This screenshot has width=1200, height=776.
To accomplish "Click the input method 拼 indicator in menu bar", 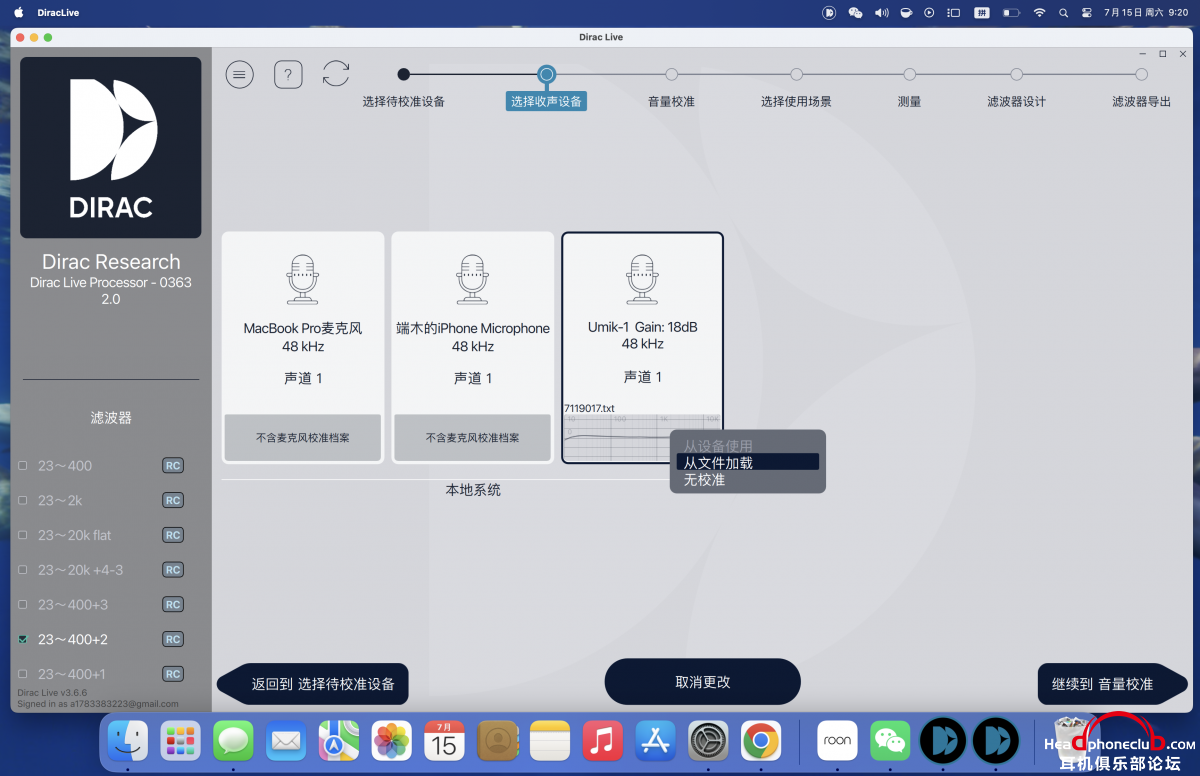I will tap(980, 13).
